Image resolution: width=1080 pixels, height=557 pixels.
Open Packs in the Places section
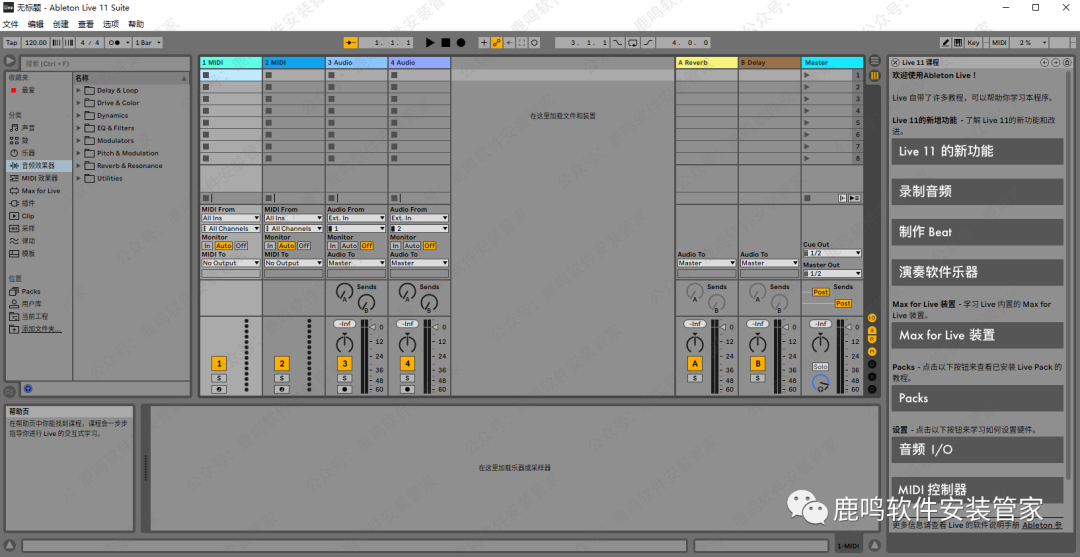coord(31,292)
